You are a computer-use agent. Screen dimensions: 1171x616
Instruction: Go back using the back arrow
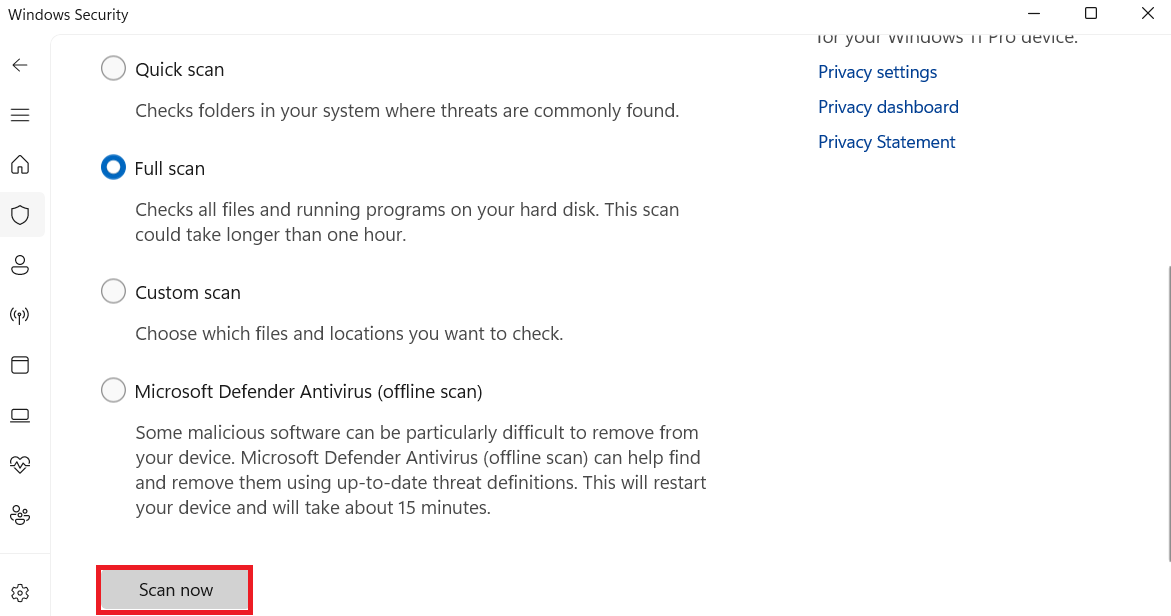[x=20, y=66]
